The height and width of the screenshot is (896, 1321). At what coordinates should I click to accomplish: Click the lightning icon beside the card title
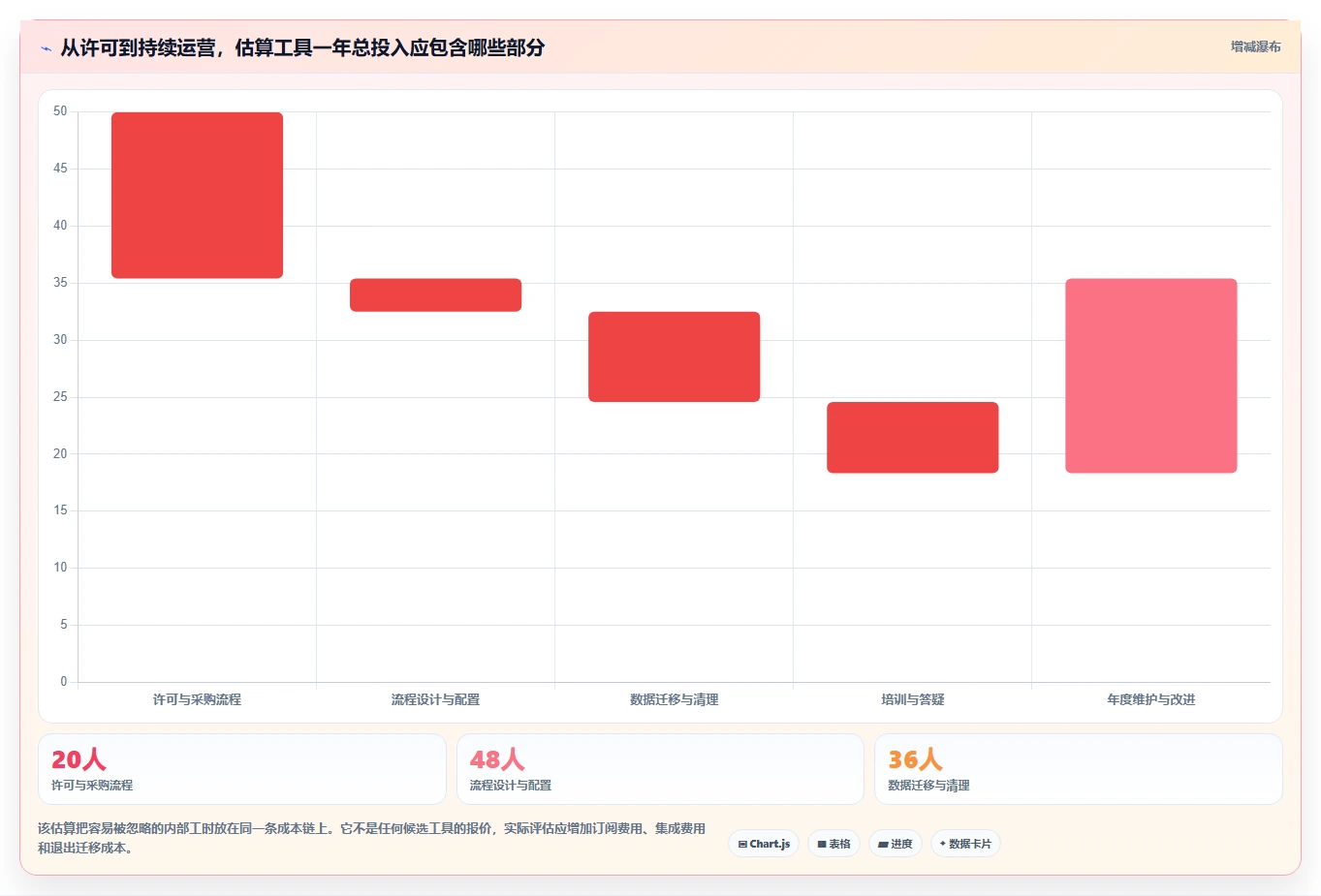coord(46,48)
